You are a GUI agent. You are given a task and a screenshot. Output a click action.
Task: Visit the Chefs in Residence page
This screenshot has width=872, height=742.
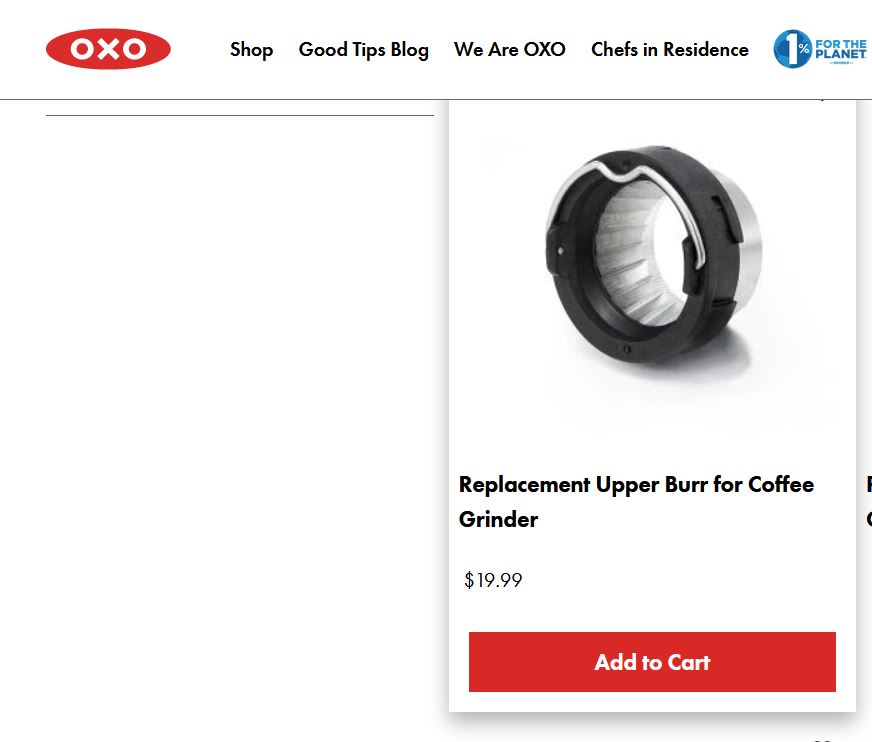tap(669, 49)
